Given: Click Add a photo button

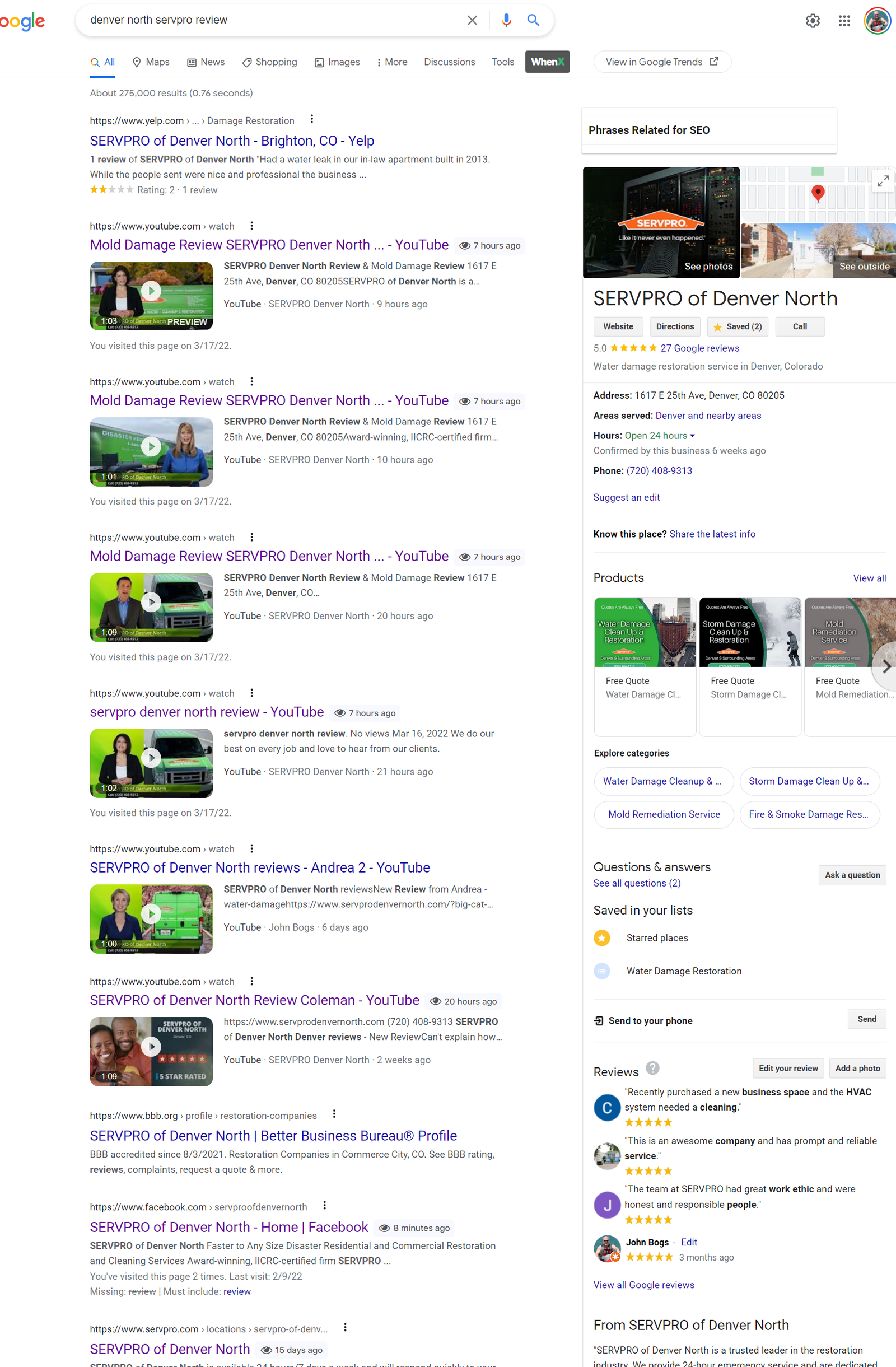Looking at the screenshot, I should pyautogui.click(x=857, y=1069).
